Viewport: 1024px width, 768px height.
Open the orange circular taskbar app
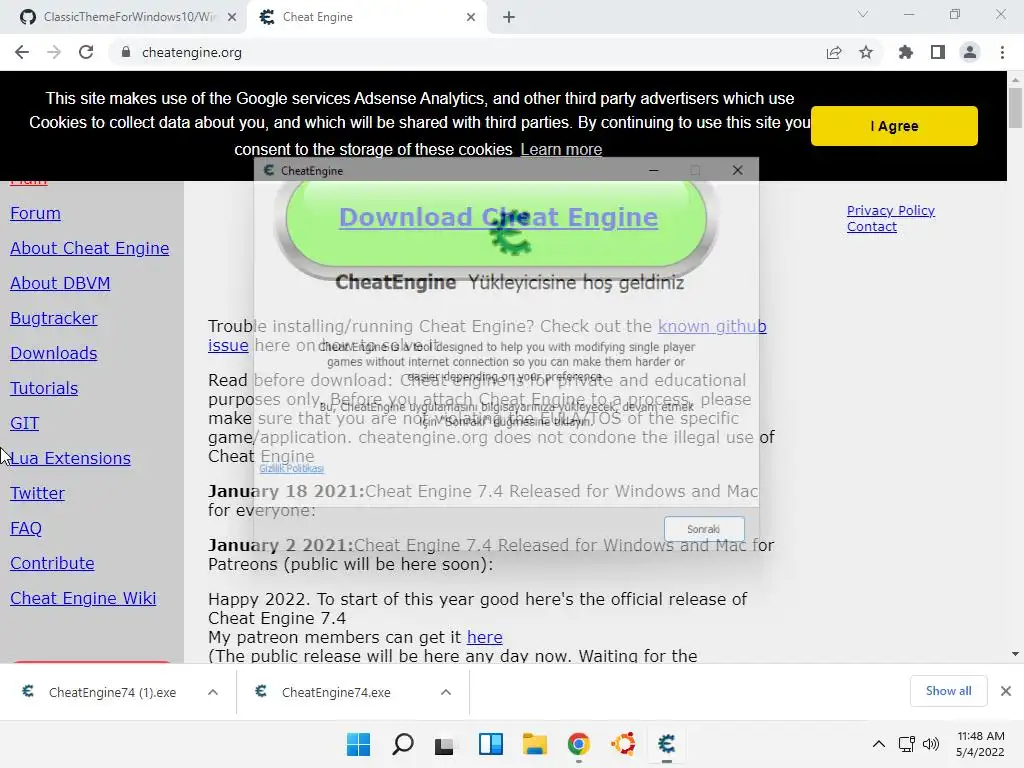[x=623, y=744]
